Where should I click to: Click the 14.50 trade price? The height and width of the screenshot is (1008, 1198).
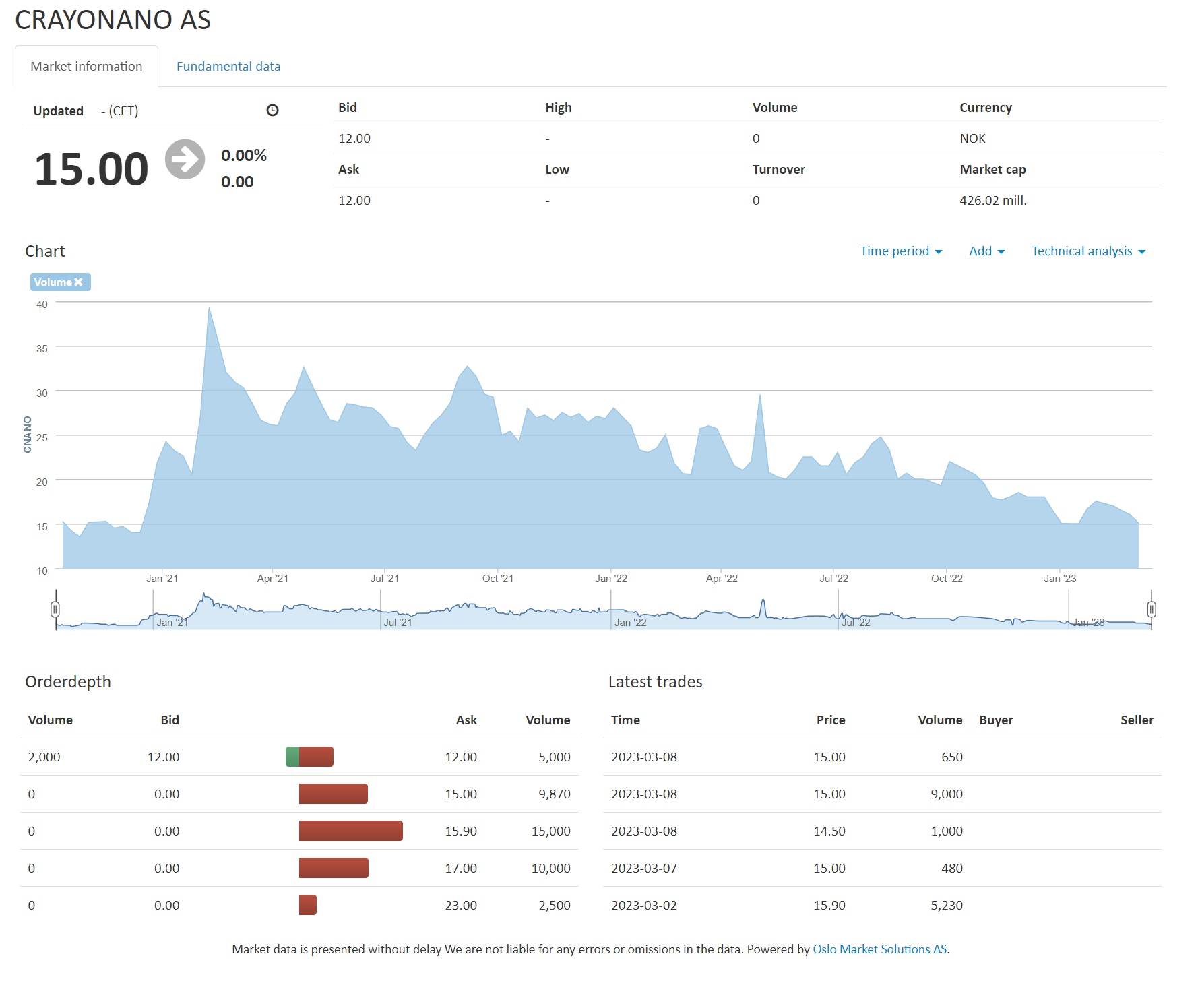[829, 831]
